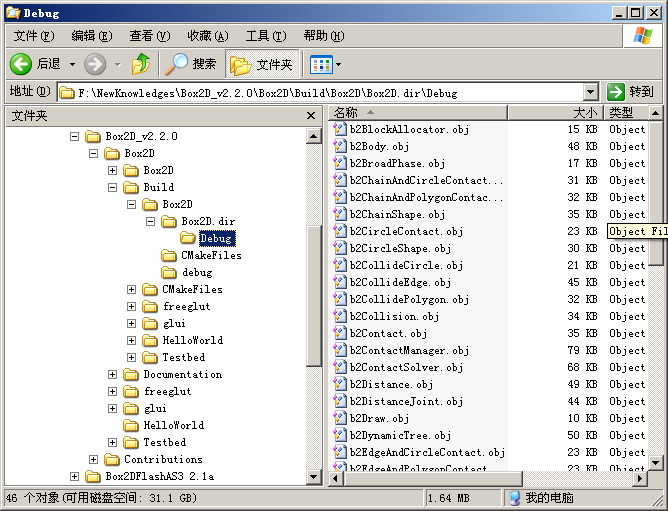Click the b2CollideEdge.obj file icon
The height and width of the screenshot is (511, 668).
coord(340,282)
